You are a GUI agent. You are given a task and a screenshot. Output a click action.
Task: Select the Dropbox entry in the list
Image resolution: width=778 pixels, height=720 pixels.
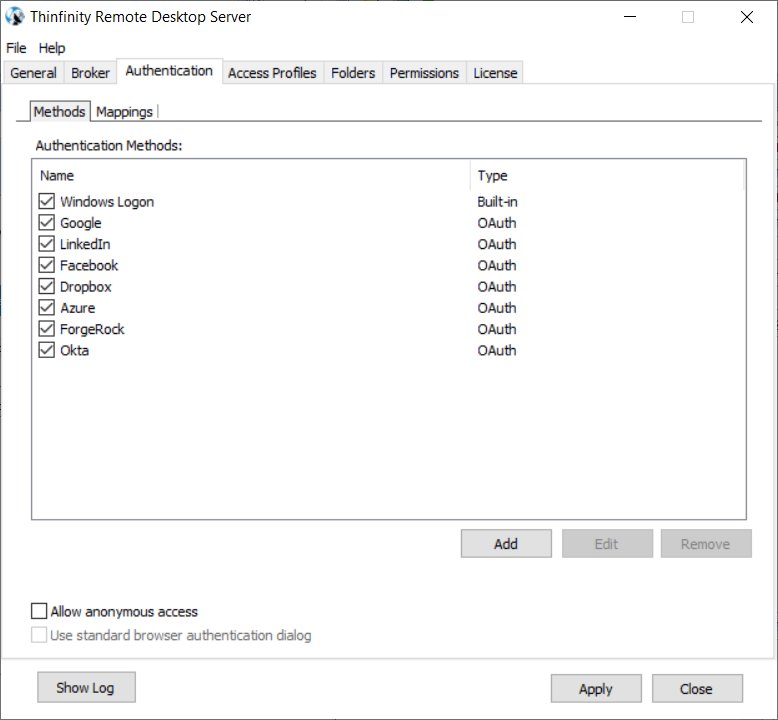click(x=86, y=287)
